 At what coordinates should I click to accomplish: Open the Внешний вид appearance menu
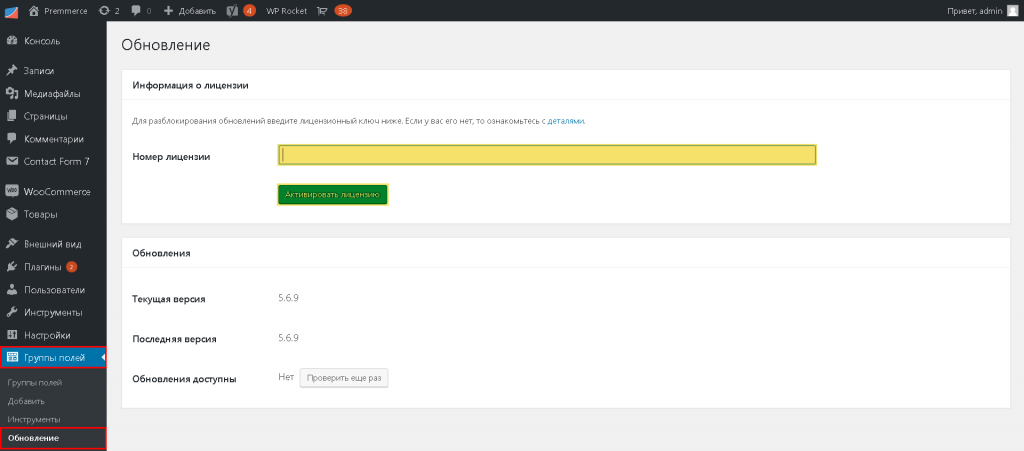pos(53,243)
